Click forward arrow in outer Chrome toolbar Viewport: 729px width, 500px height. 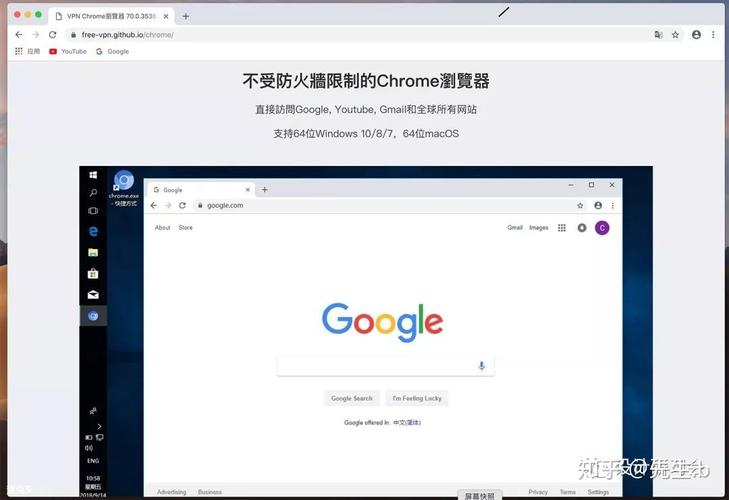35,34
